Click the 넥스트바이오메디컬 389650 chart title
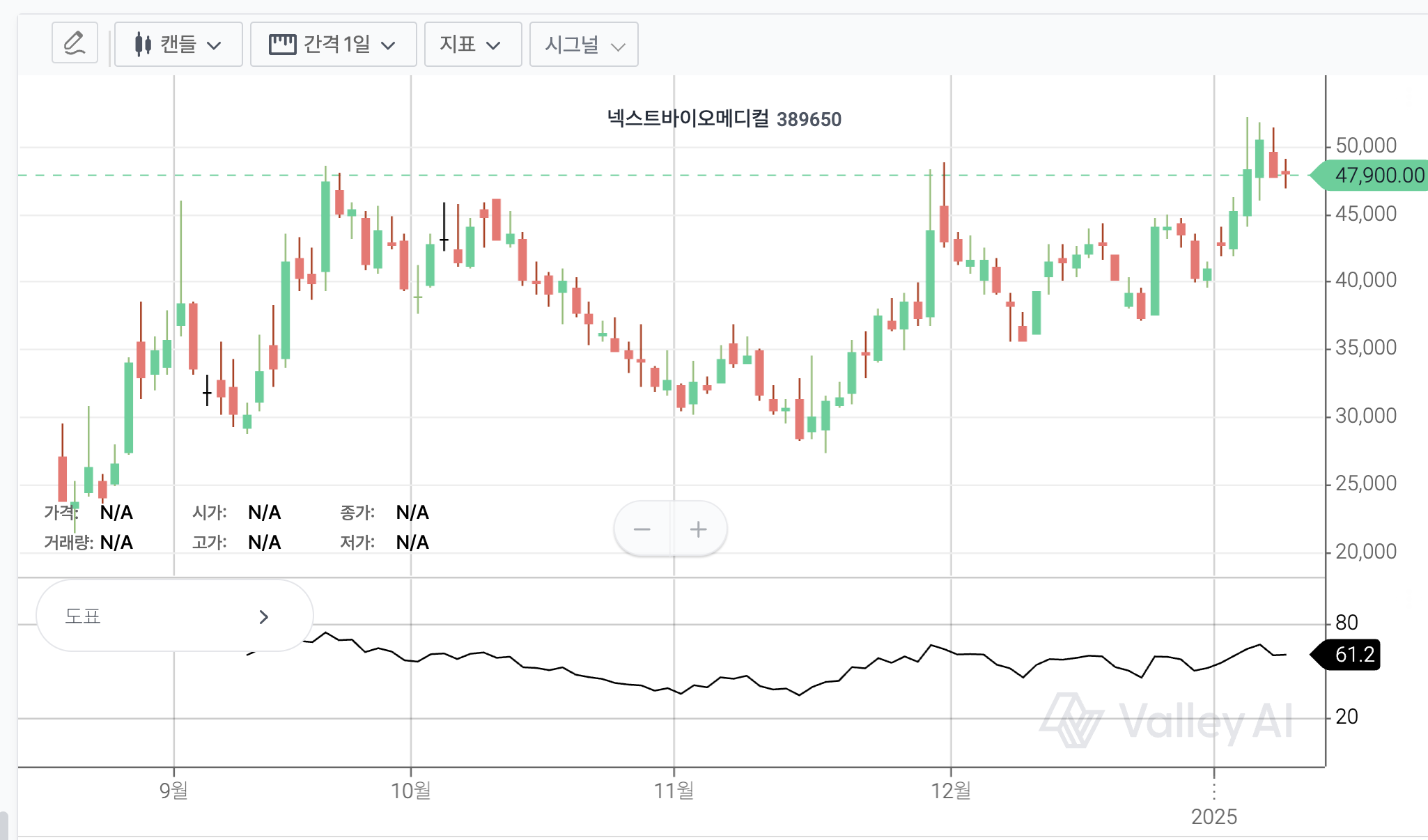The image size is (1428, 840). tap(724, 119)
